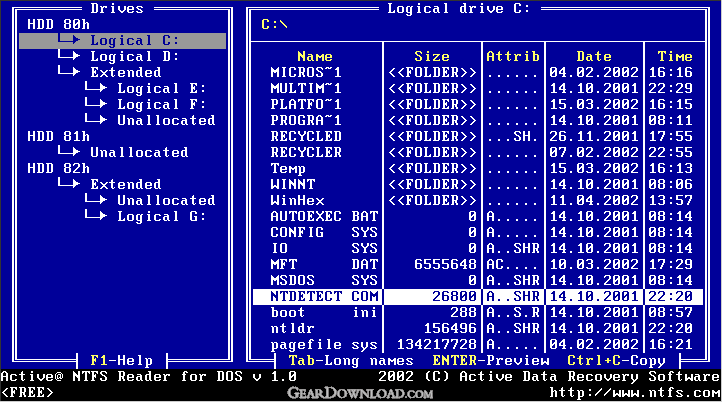This screenshot has height=402, width=722.
Task: Click the C:\ path at the top
Action: (x=274, y=24)
